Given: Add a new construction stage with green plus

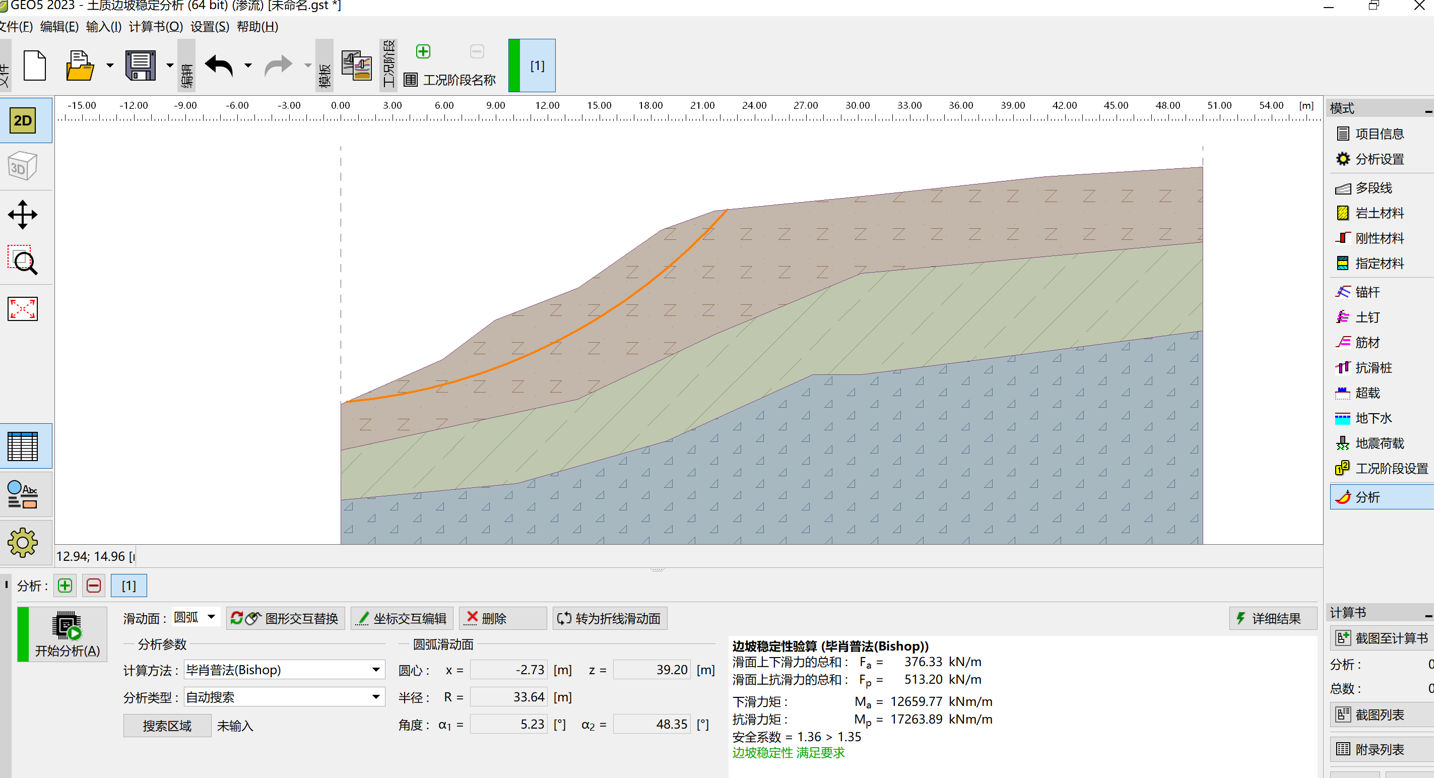Looking at the screenshot, I should pyautogui.click(x=423, y=51).
